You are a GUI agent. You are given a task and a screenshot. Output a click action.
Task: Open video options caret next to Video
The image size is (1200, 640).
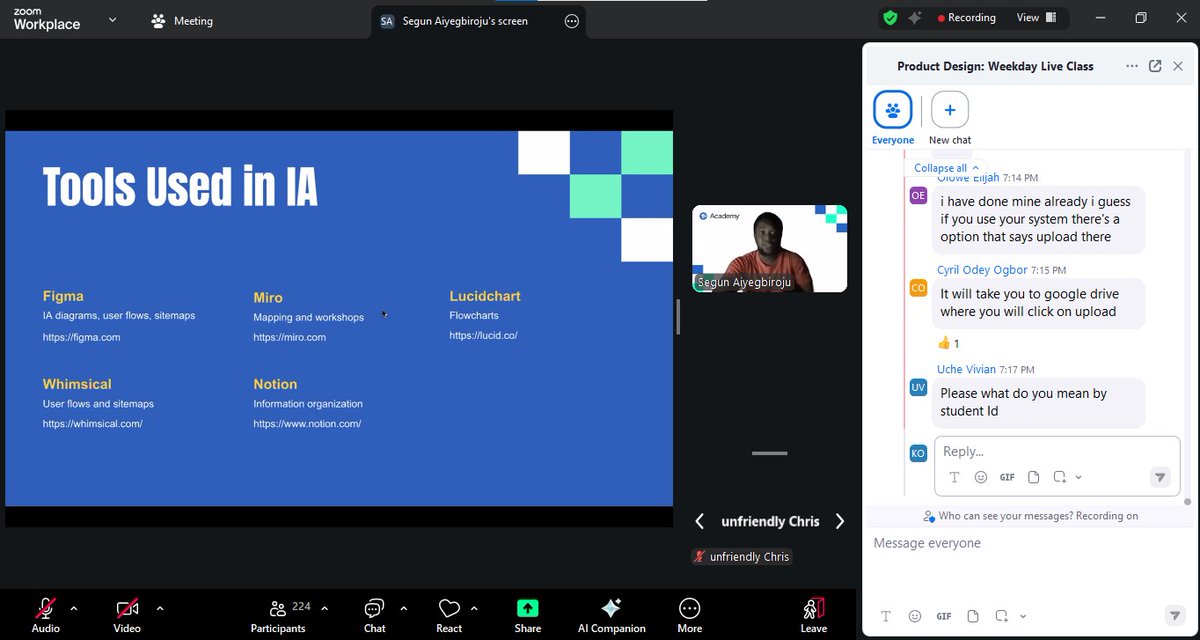pos(160,607)
